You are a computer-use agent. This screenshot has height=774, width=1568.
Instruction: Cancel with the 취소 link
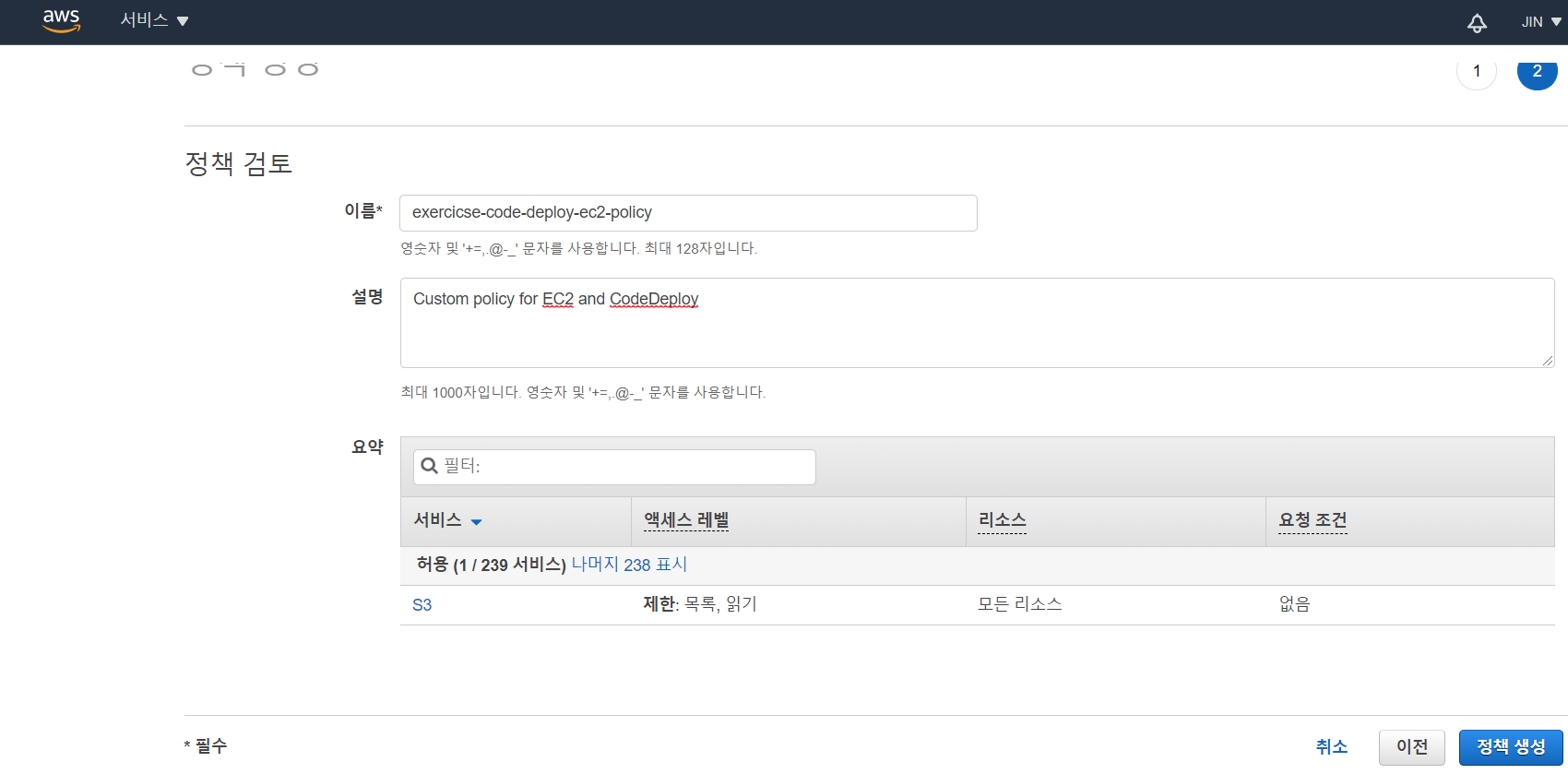pyautogui.click(x=1331, y=747)
